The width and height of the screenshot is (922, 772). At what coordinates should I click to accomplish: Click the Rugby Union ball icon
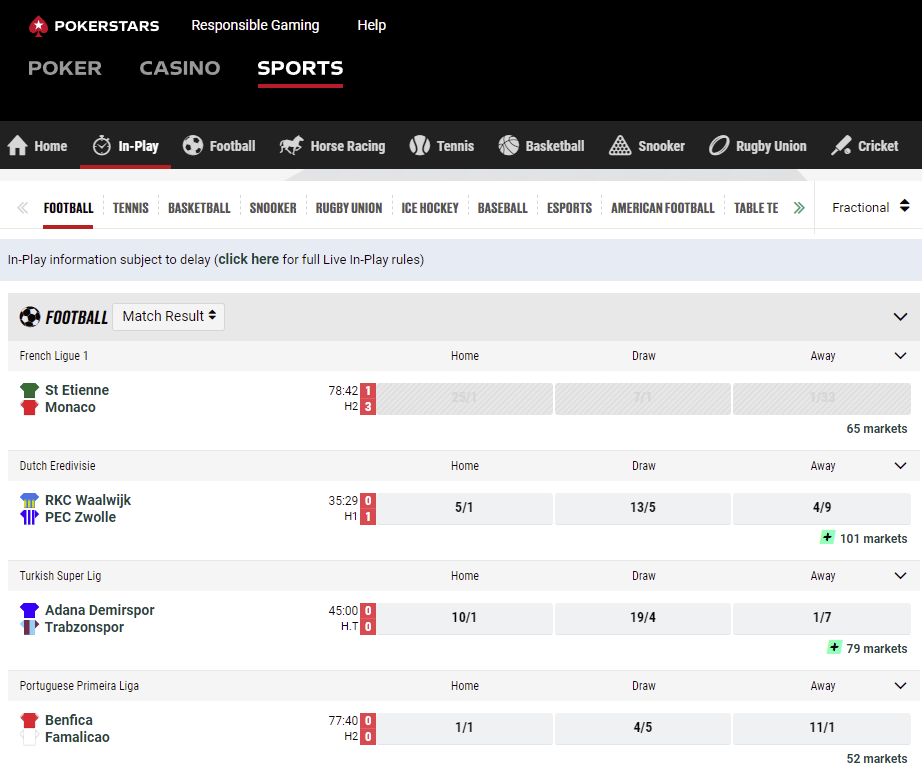719,145
